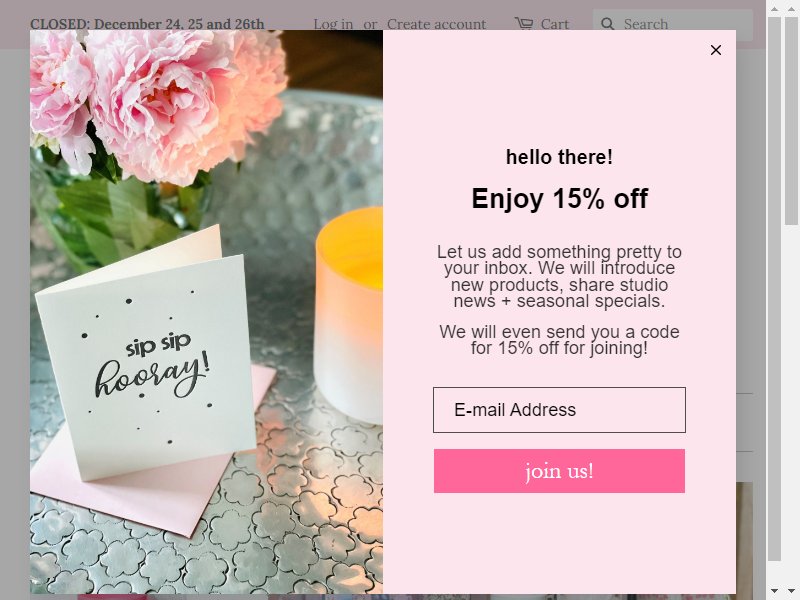
Task: Click the sip sip hooray greeting card
Action: (x=145, y=357)
